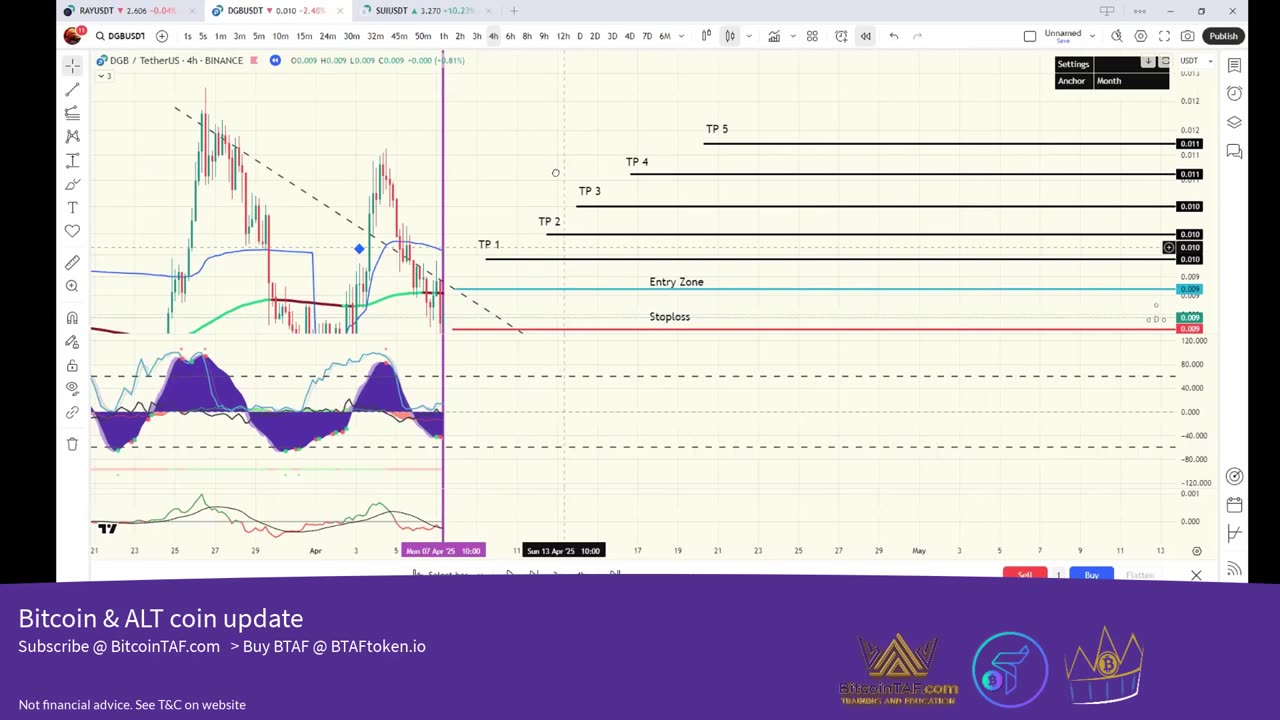Click the replay jump-to icon beside symbol
The height and width of the screenshot is (720, 1280).
point(275,60)
